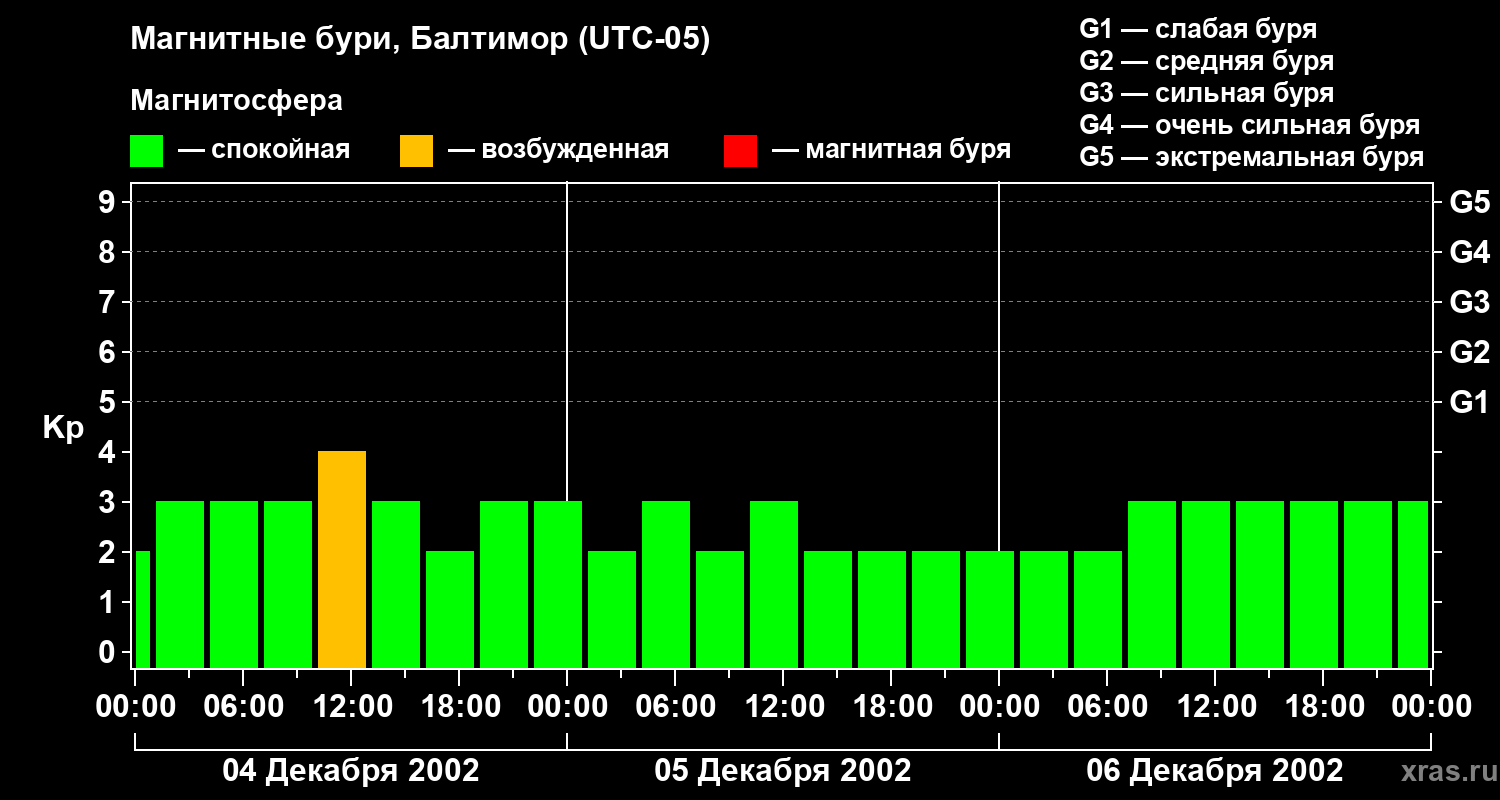Click the 'Kp' axis label
The height and width of the screenshot is (800, 1500).
pos(63,428)
